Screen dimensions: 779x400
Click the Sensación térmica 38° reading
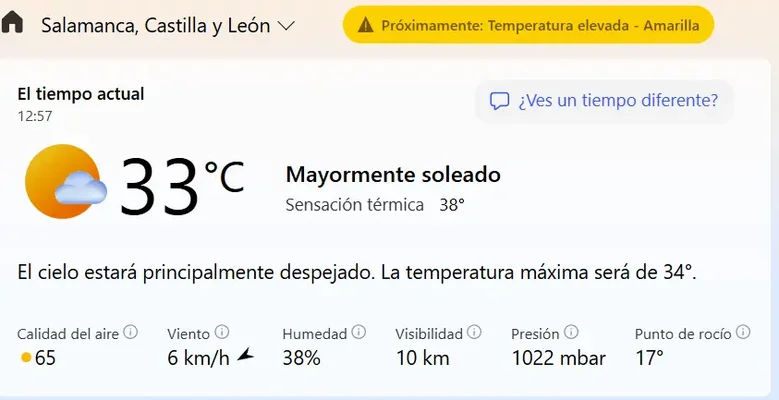pyautogui.click(x=375, y=205)
